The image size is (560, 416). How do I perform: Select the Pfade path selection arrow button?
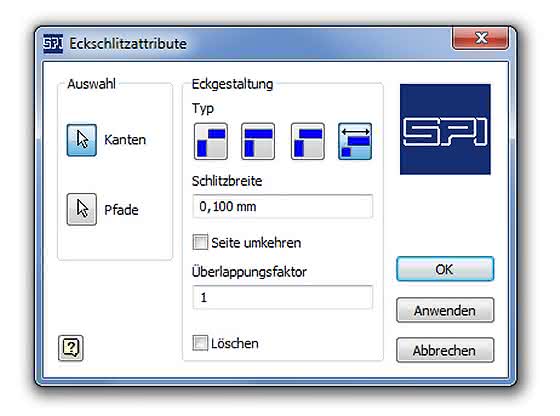point(81,209)
